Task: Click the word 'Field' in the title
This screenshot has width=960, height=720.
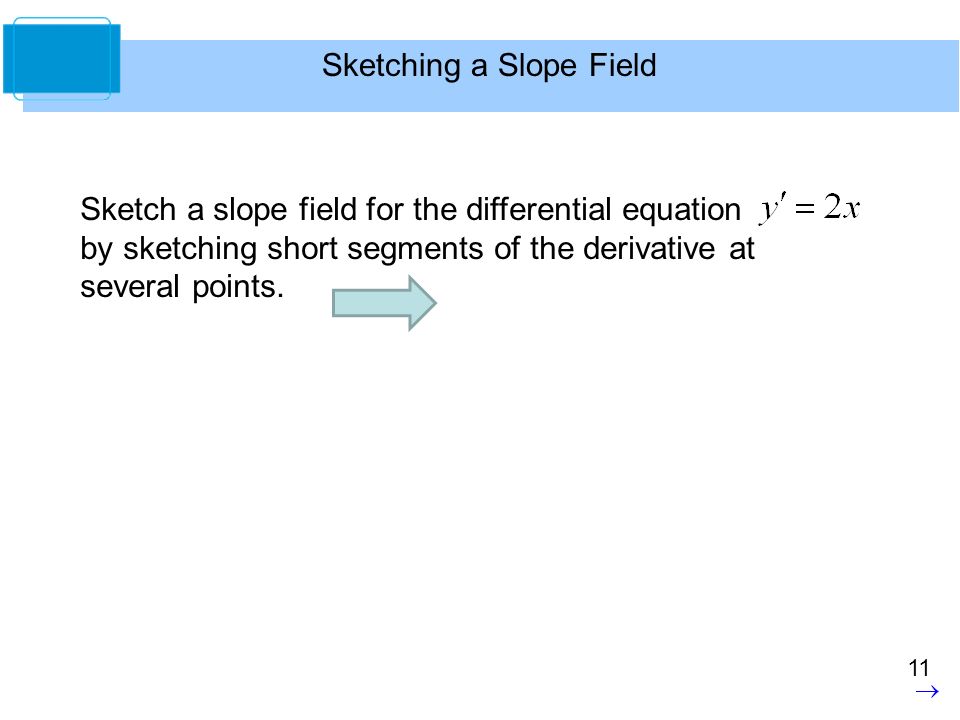Action: (623, 65)
